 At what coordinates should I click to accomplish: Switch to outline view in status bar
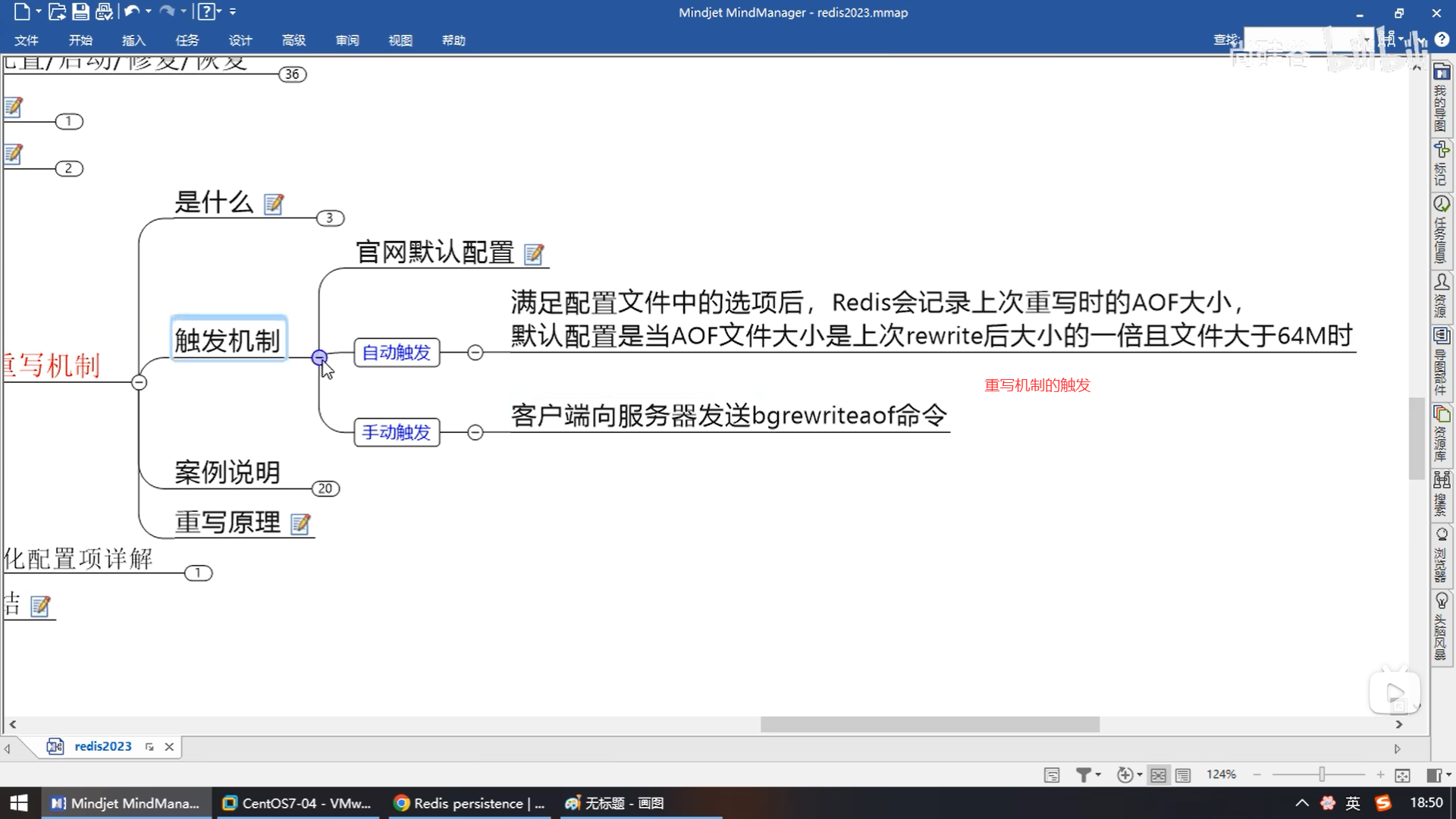[1183, 774]
